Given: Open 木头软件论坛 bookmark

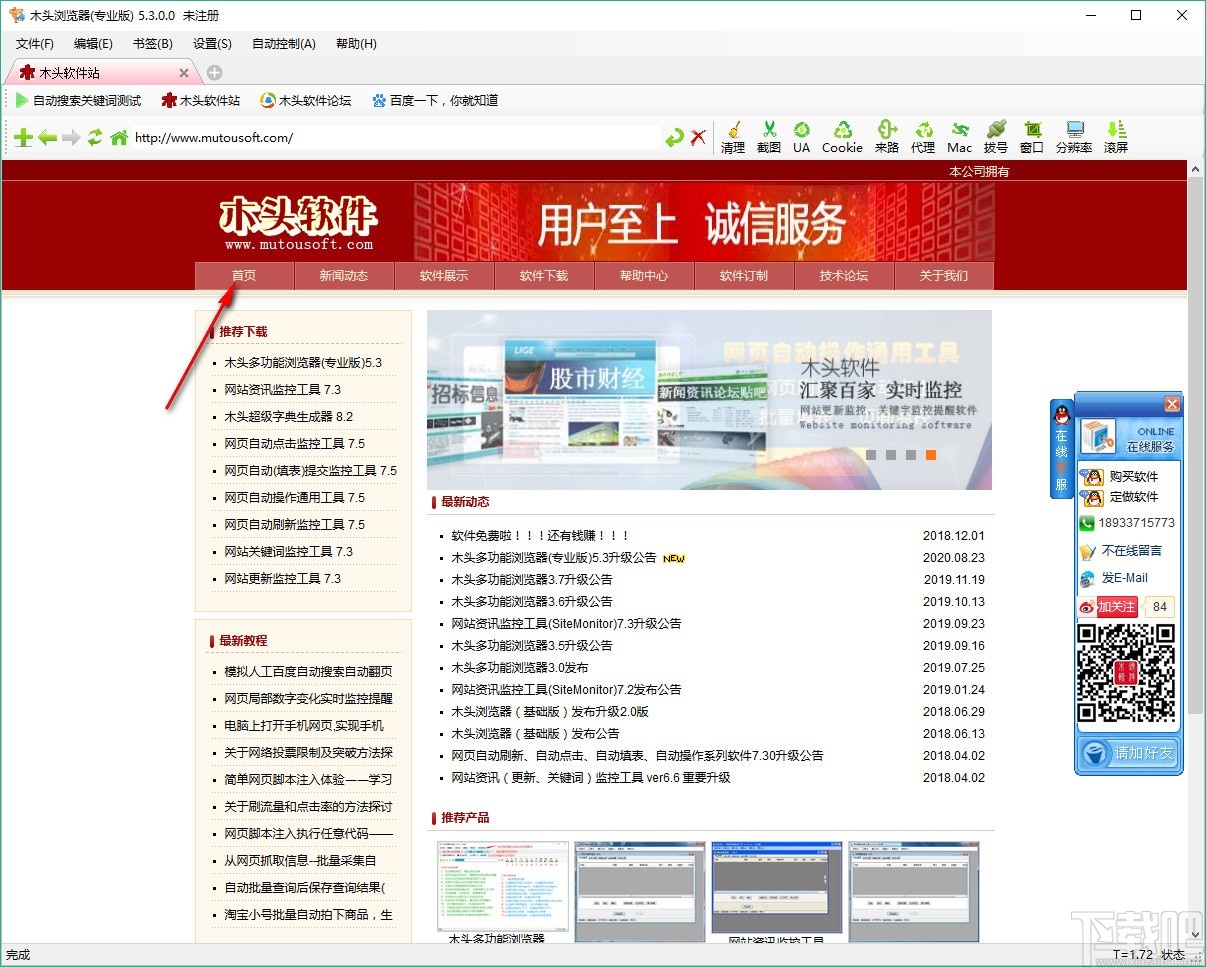Looking at the screenshot, I should (306, 100).
